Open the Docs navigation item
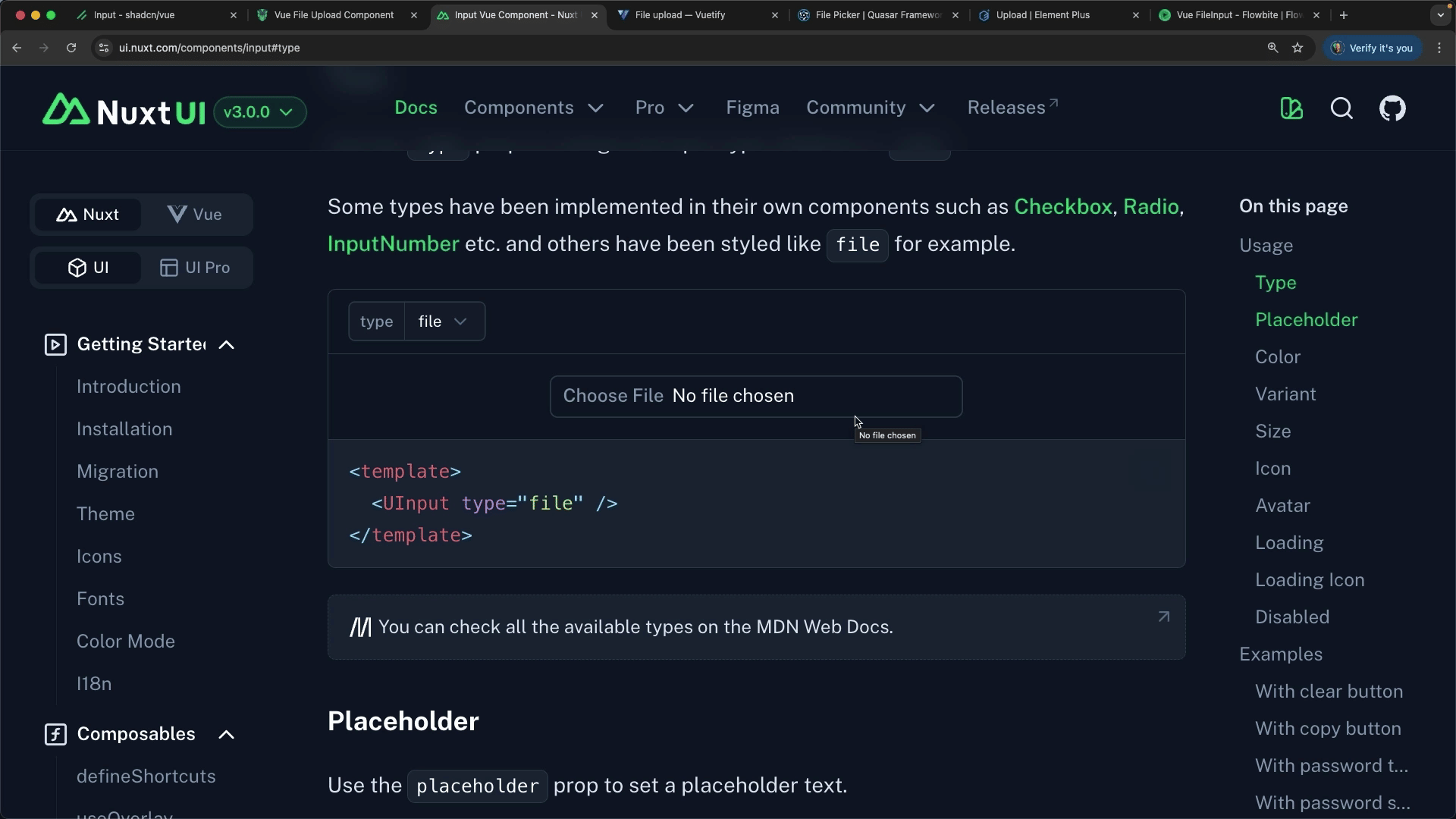1456x819 pixels. [x=416, y=108]
